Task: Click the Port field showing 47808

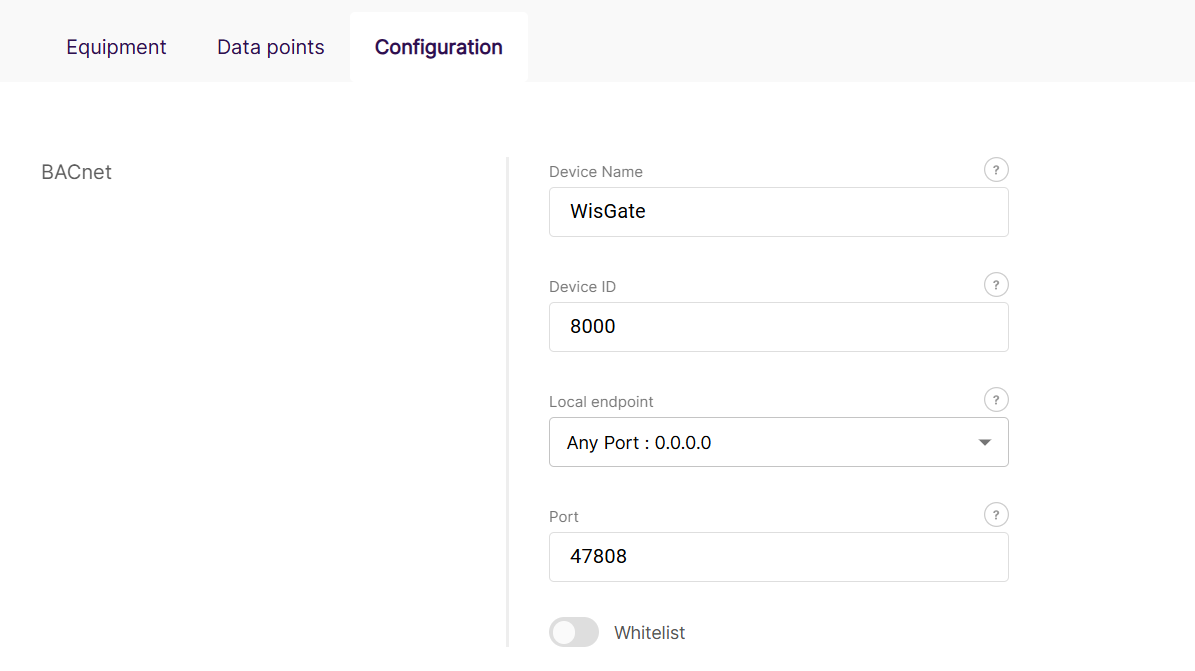Action: 779,556
